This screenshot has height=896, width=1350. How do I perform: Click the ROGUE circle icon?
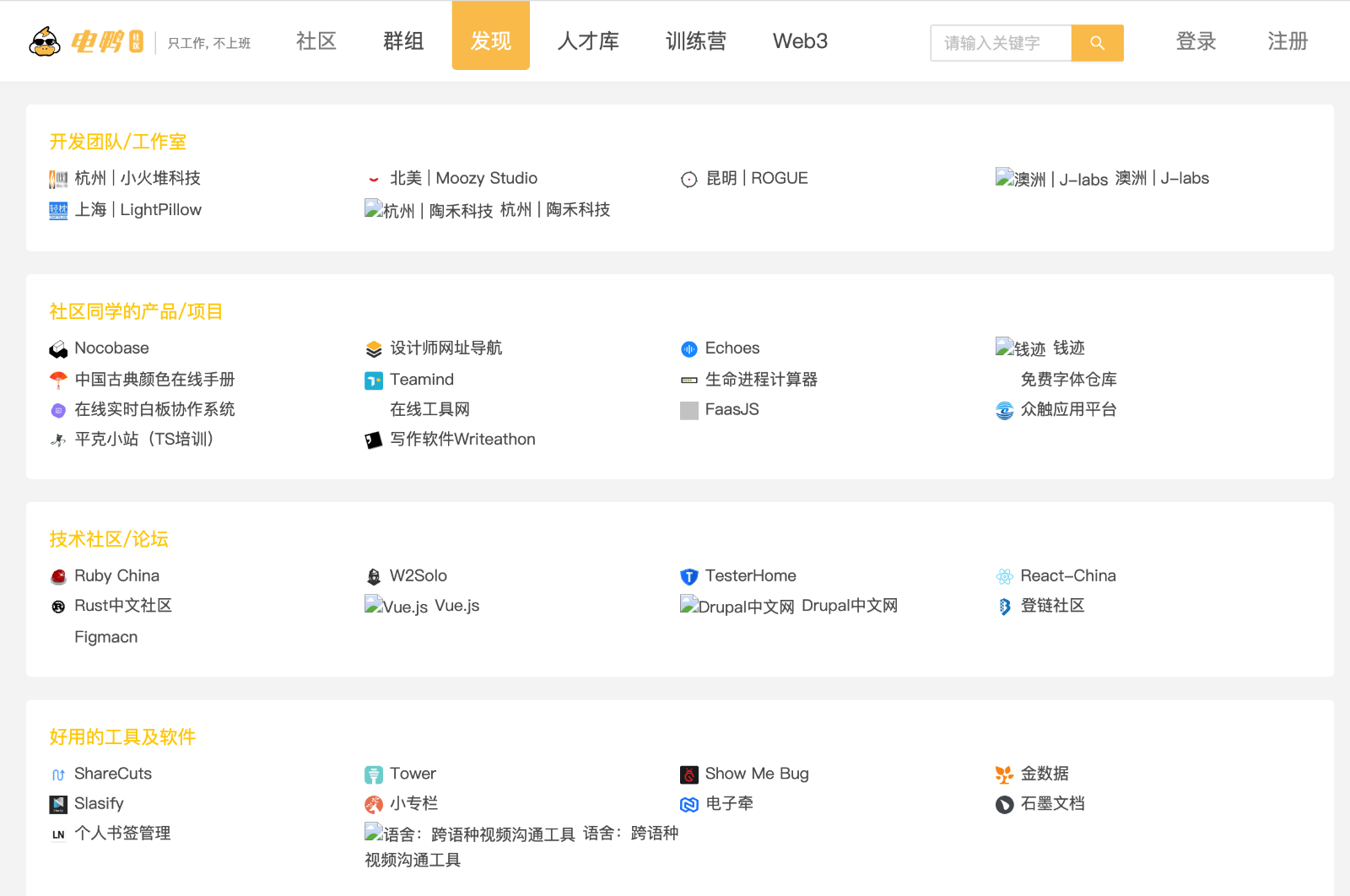point(689,179)
